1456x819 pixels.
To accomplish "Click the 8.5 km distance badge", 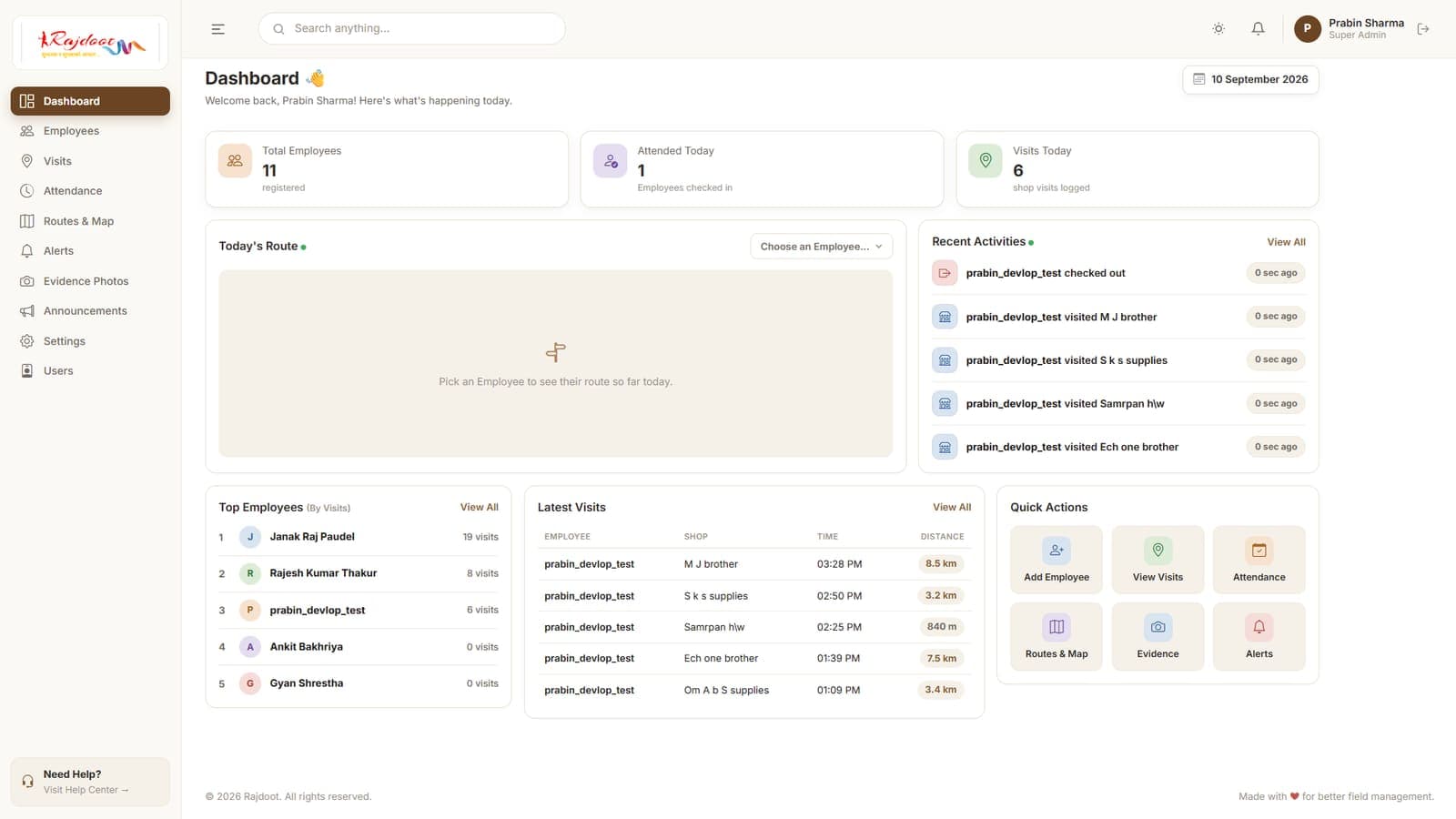I will (941, 564).
